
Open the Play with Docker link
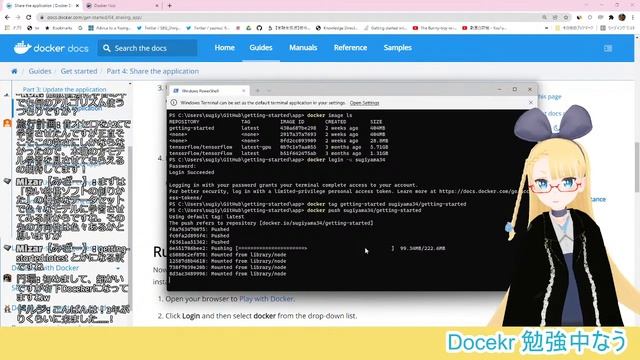(x=266, y=299)
